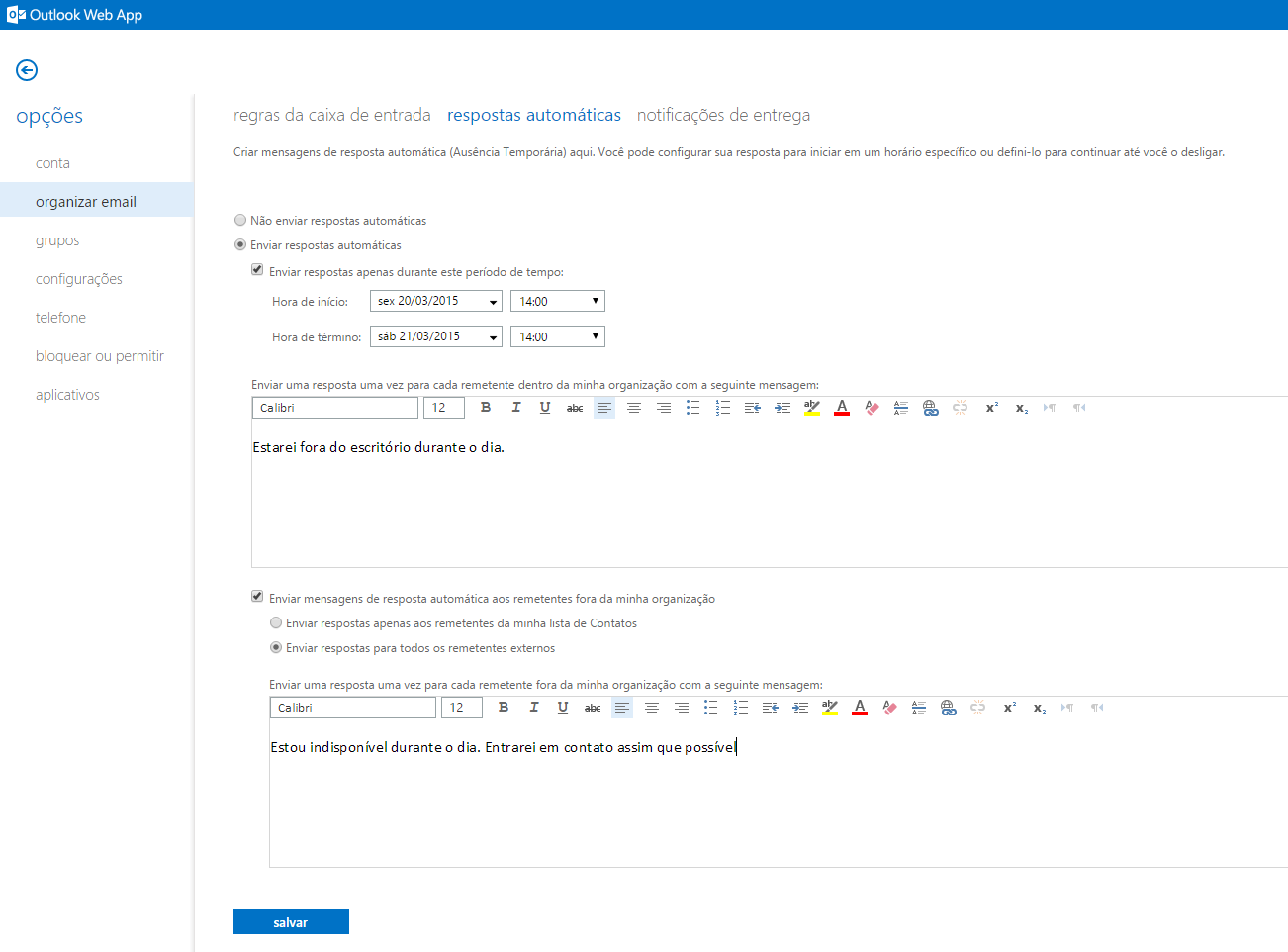Click inside the external senders message text area
This screenshot has width=1288, height=952.
pos(779,795)
